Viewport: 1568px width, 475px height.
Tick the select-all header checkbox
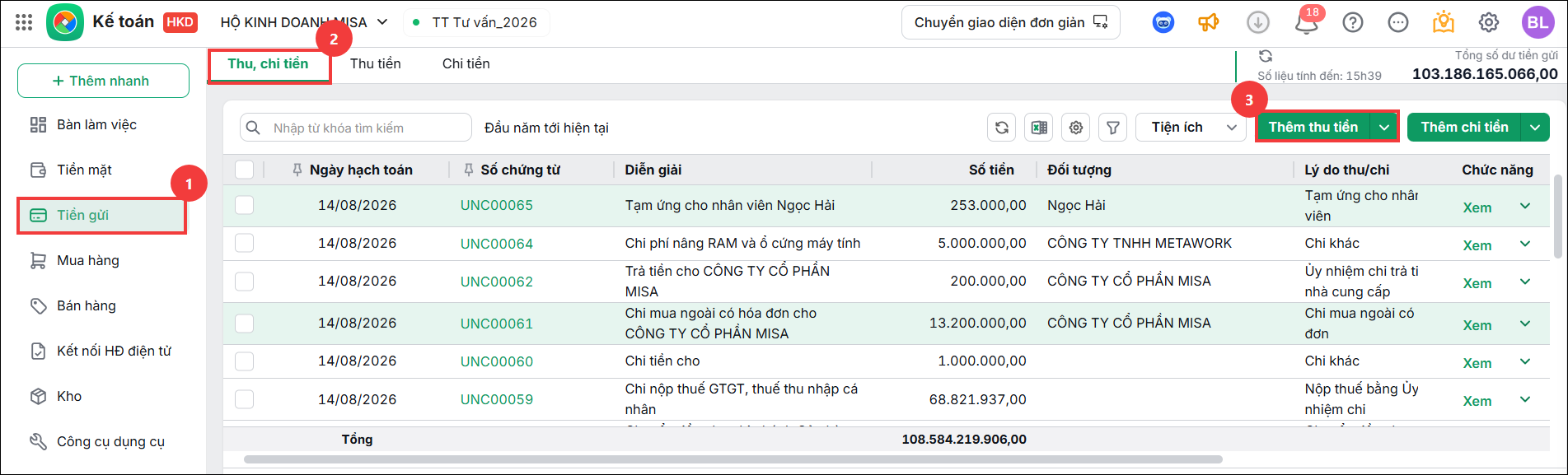coord(244,170)
